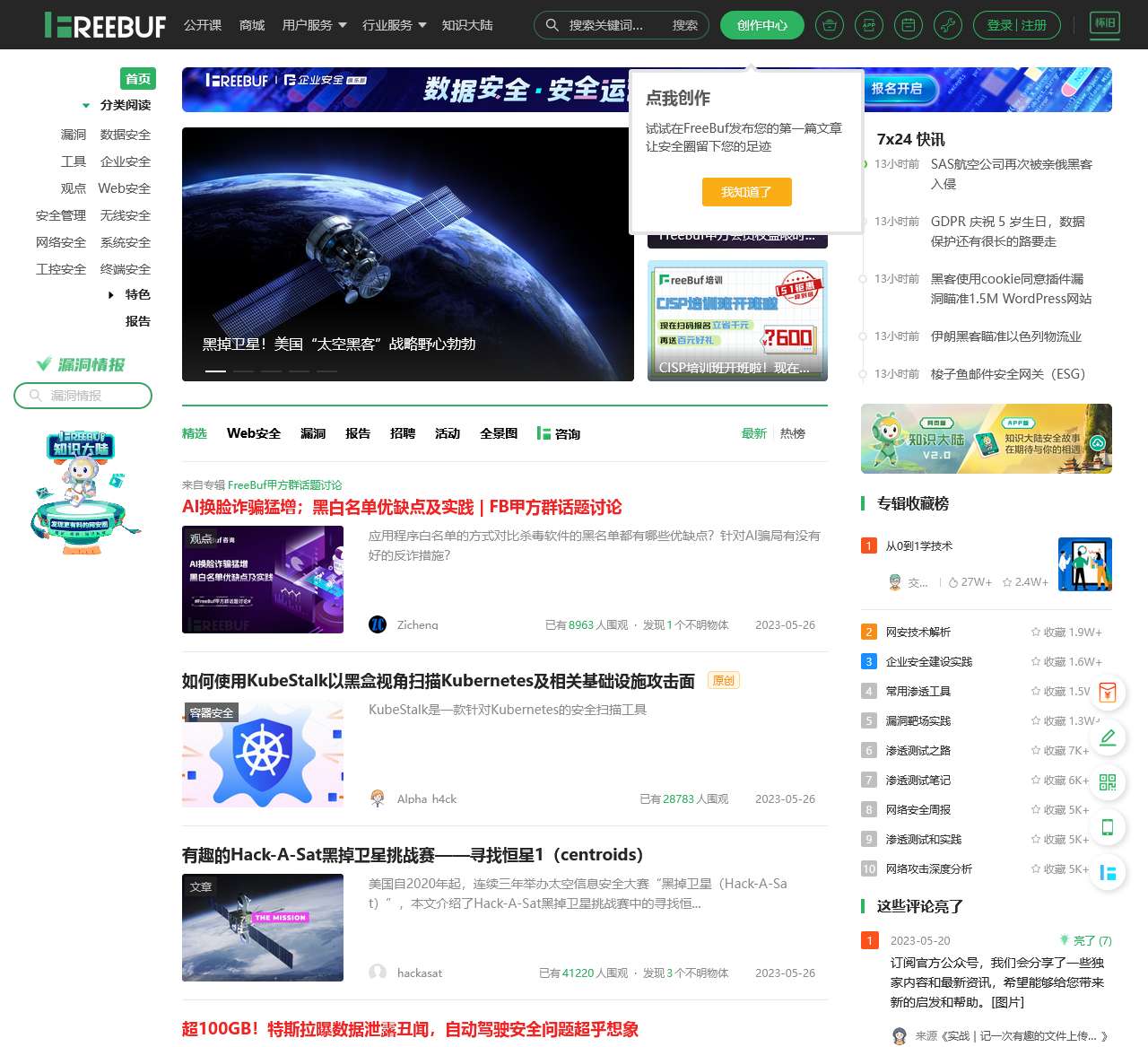The width and height of the screenshot is (1148, 1047).
Task: Click the floating coupon icon on right edge
Action: 1108,693
